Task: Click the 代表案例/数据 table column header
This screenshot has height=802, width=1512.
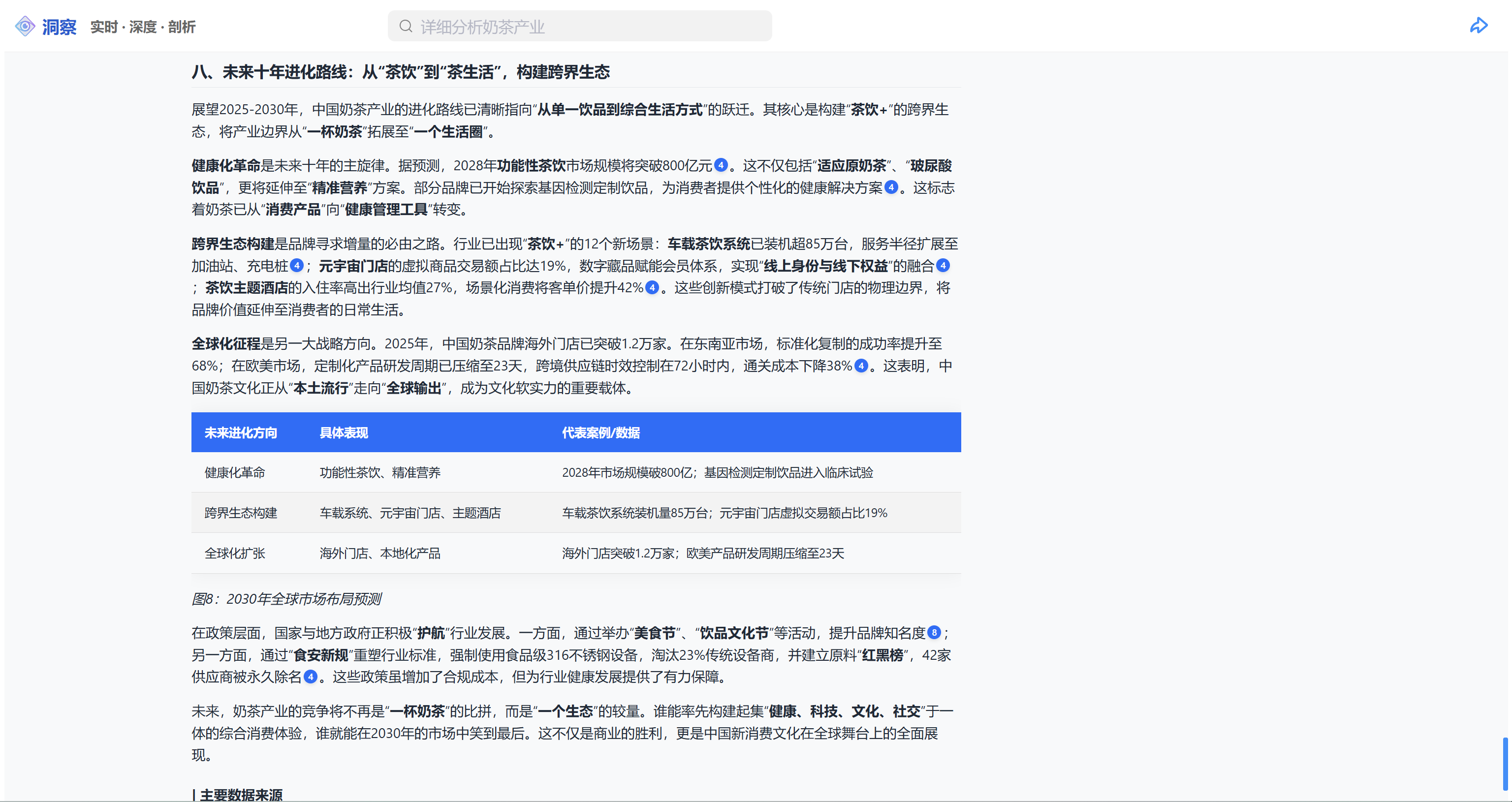Action: (x=600, y=433)
